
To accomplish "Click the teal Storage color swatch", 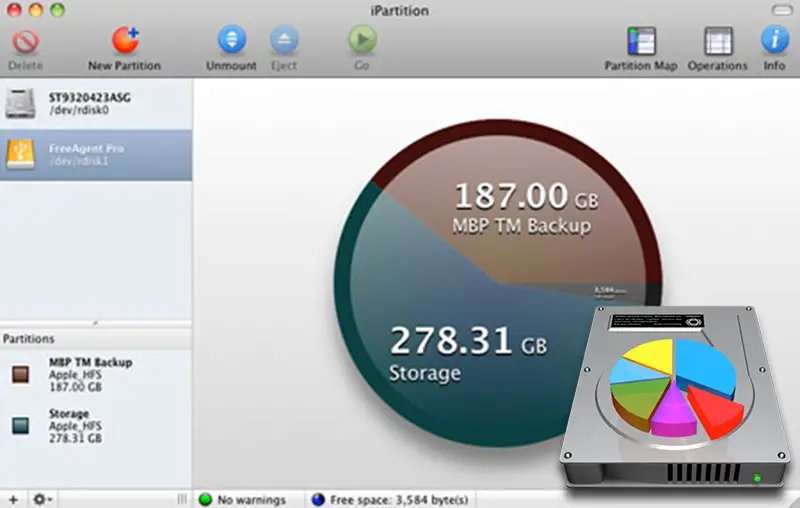I will (20, 425).
